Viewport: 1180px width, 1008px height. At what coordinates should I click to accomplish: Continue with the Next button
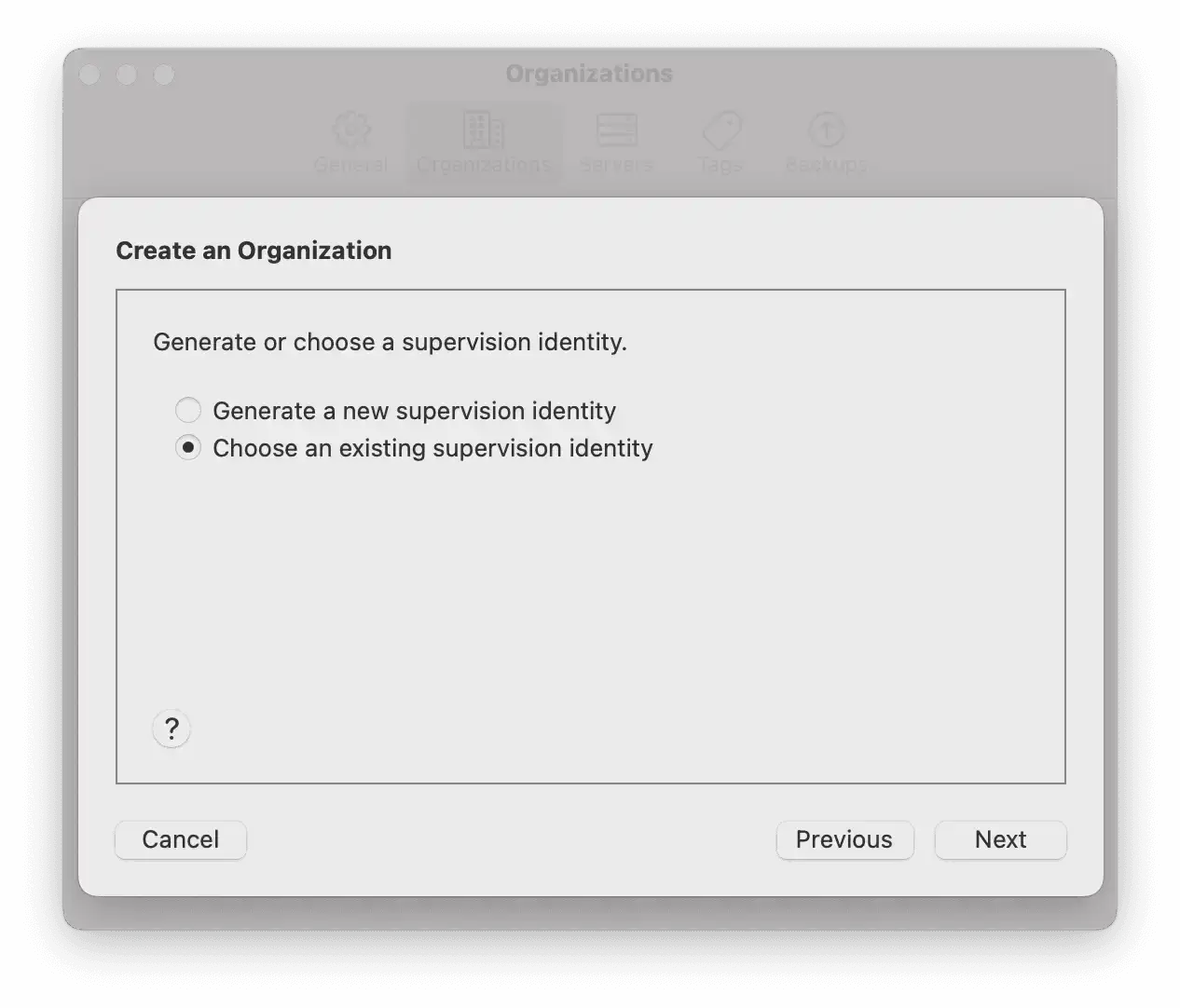[x=1001, y=839]
